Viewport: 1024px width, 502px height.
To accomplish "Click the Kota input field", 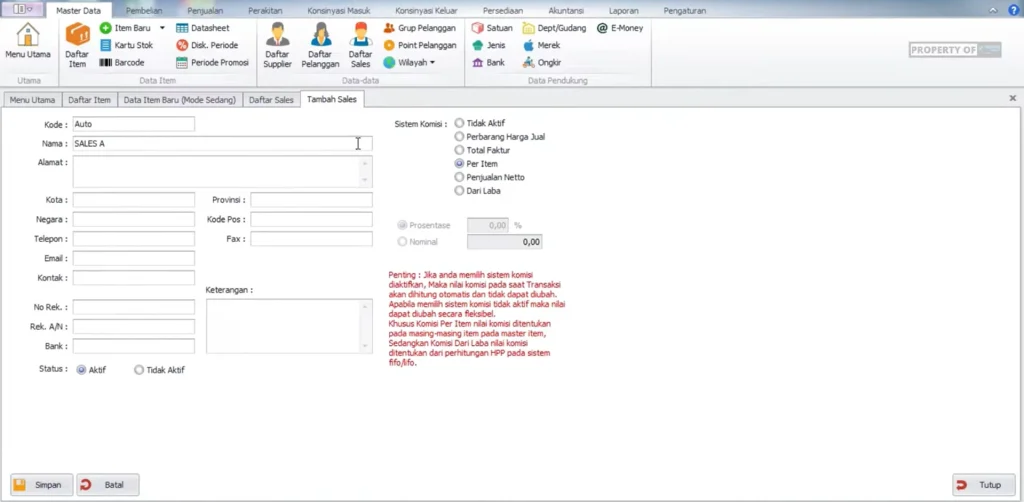I will 133,200.
